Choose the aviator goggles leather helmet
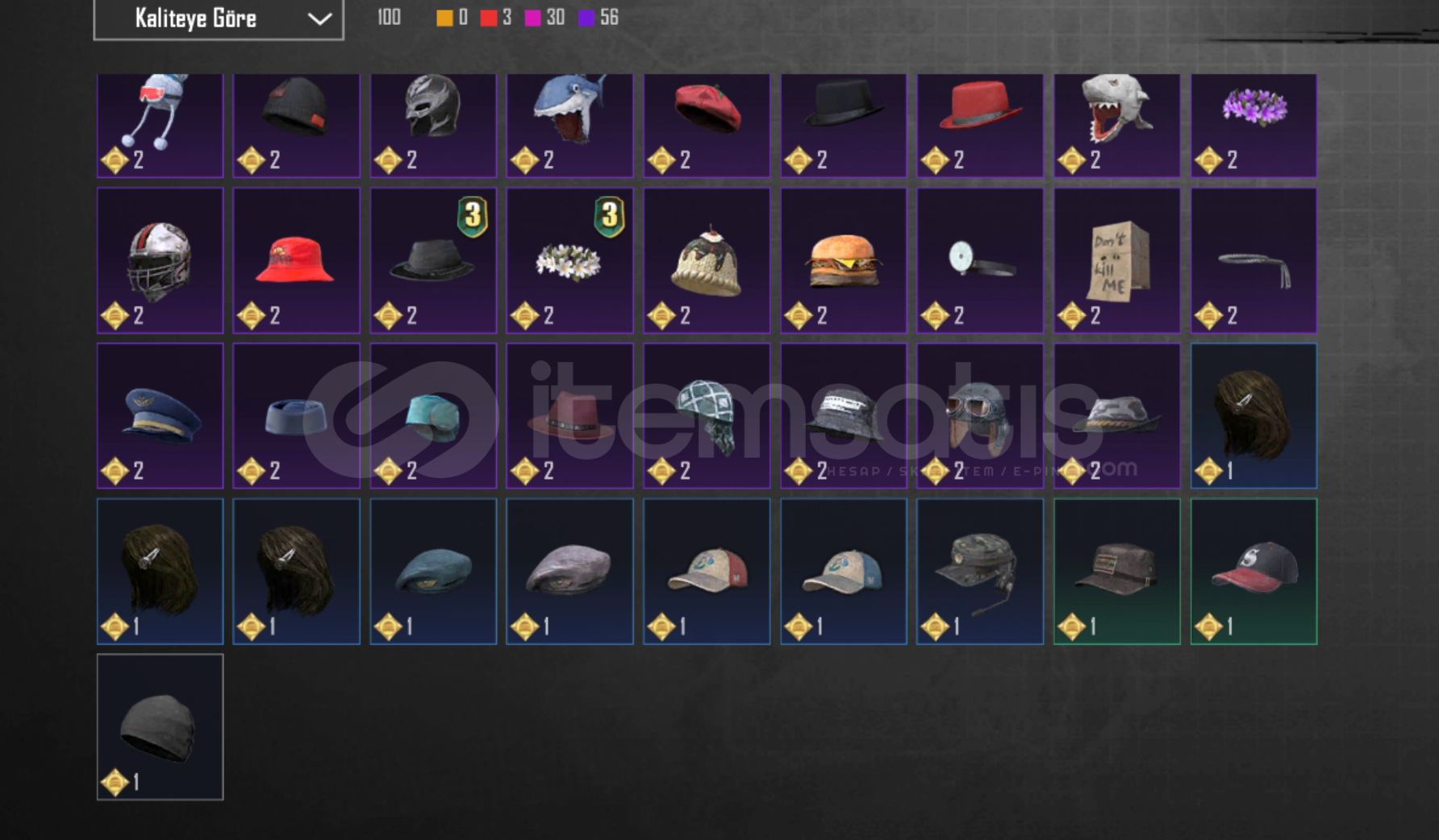 980,416
